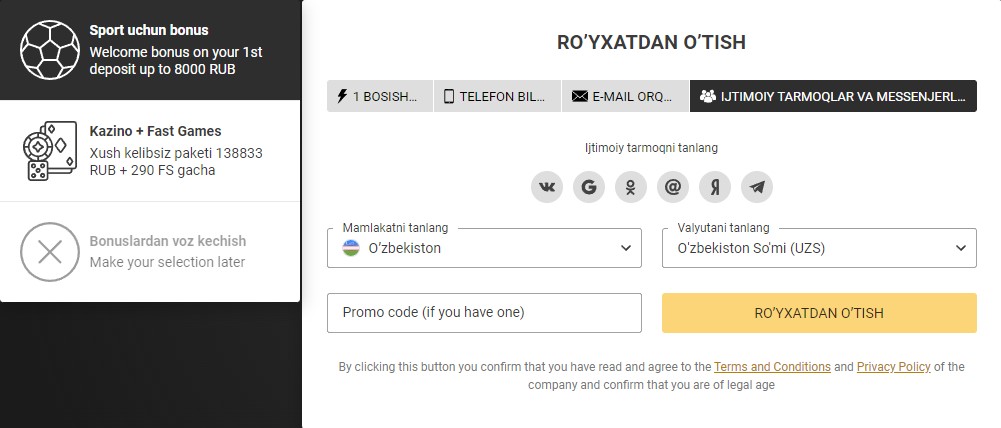Viewport: 1001px width, 428px height.
Task: Expand the chevron next to O'zbekiston
Action: [626, 248]
